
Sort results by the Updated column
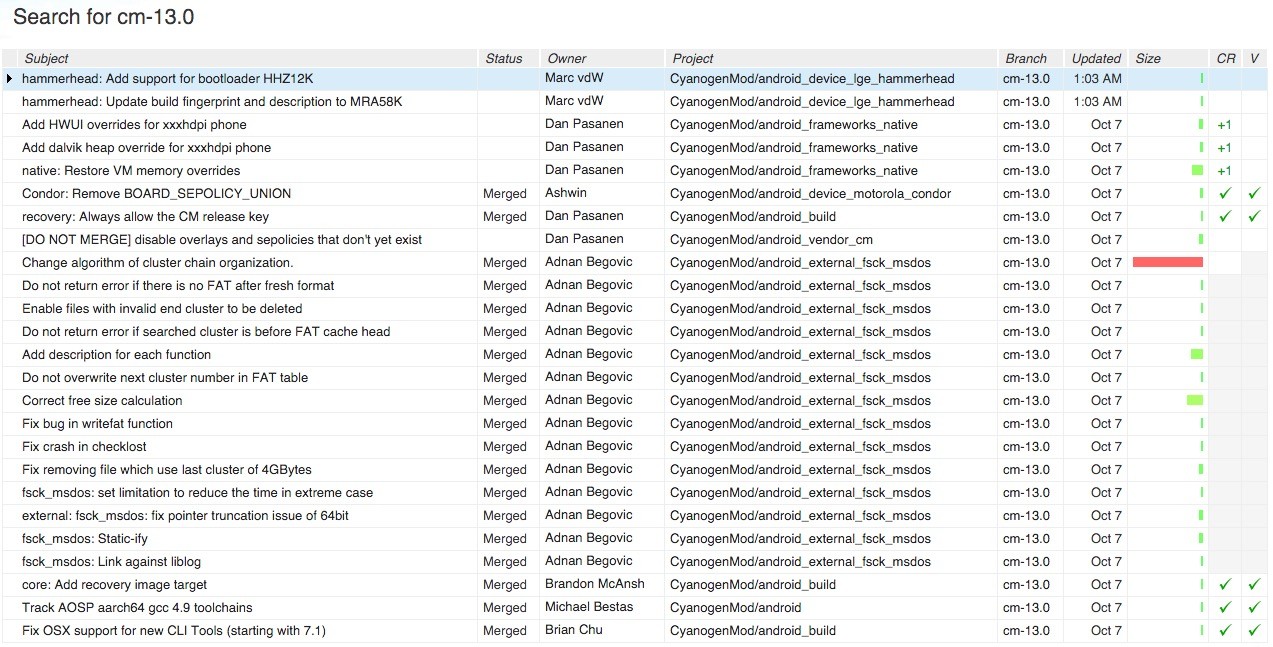point(1095,58)
